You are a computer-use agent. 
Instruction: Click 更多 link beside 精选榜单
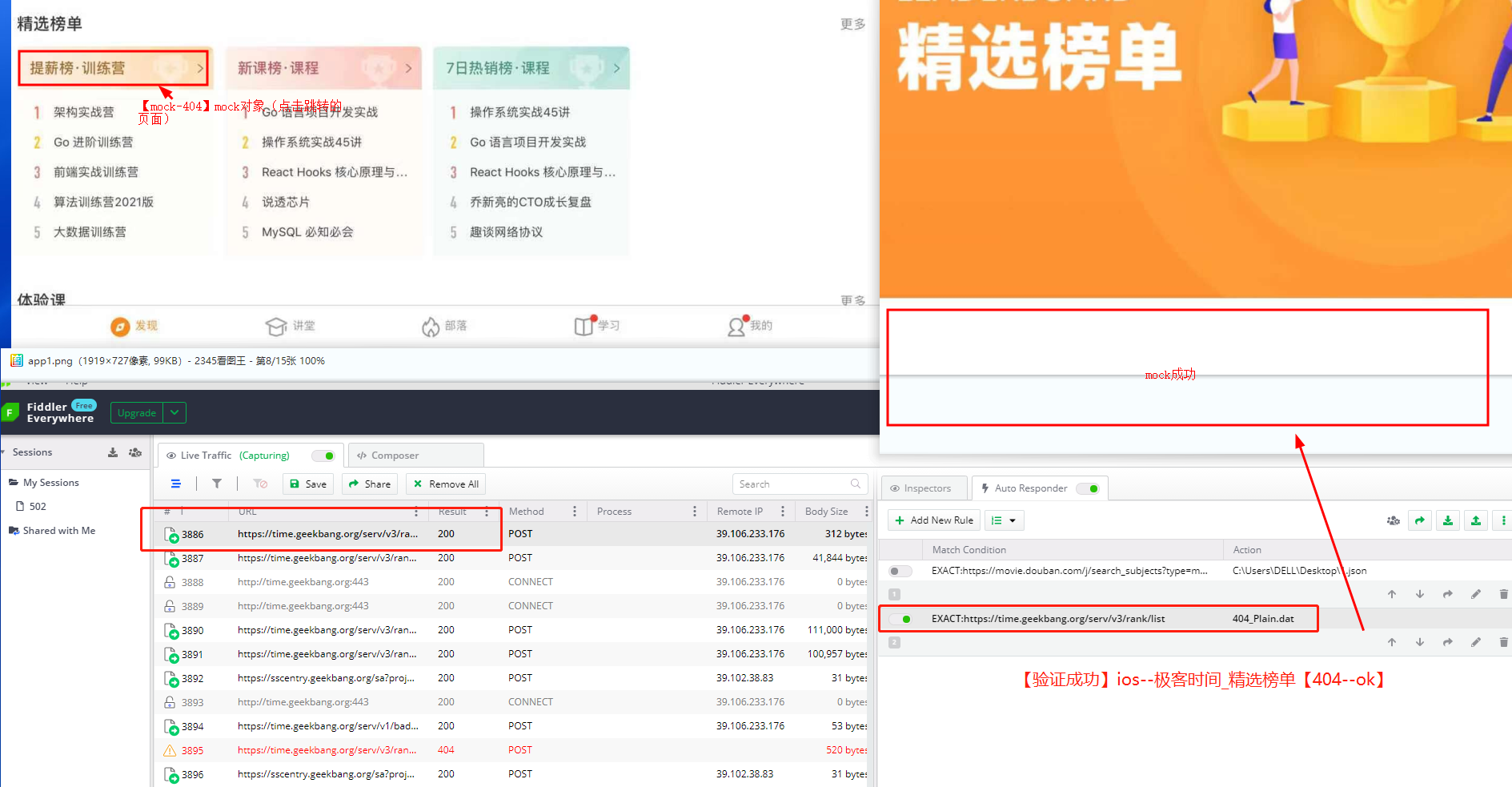pos(853,24)
